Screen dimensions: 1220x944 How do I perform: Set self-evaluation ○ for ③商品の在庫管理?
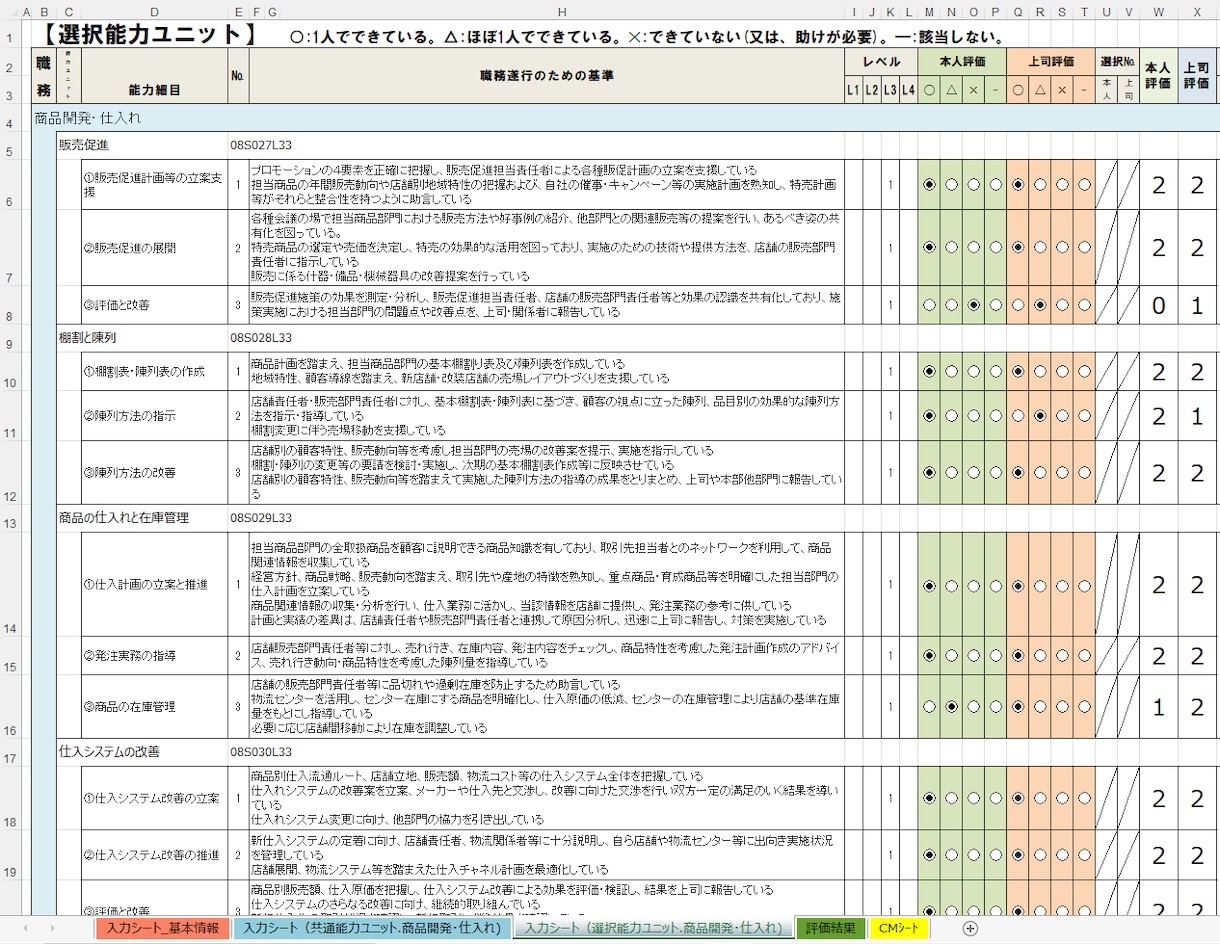[930, 707]
